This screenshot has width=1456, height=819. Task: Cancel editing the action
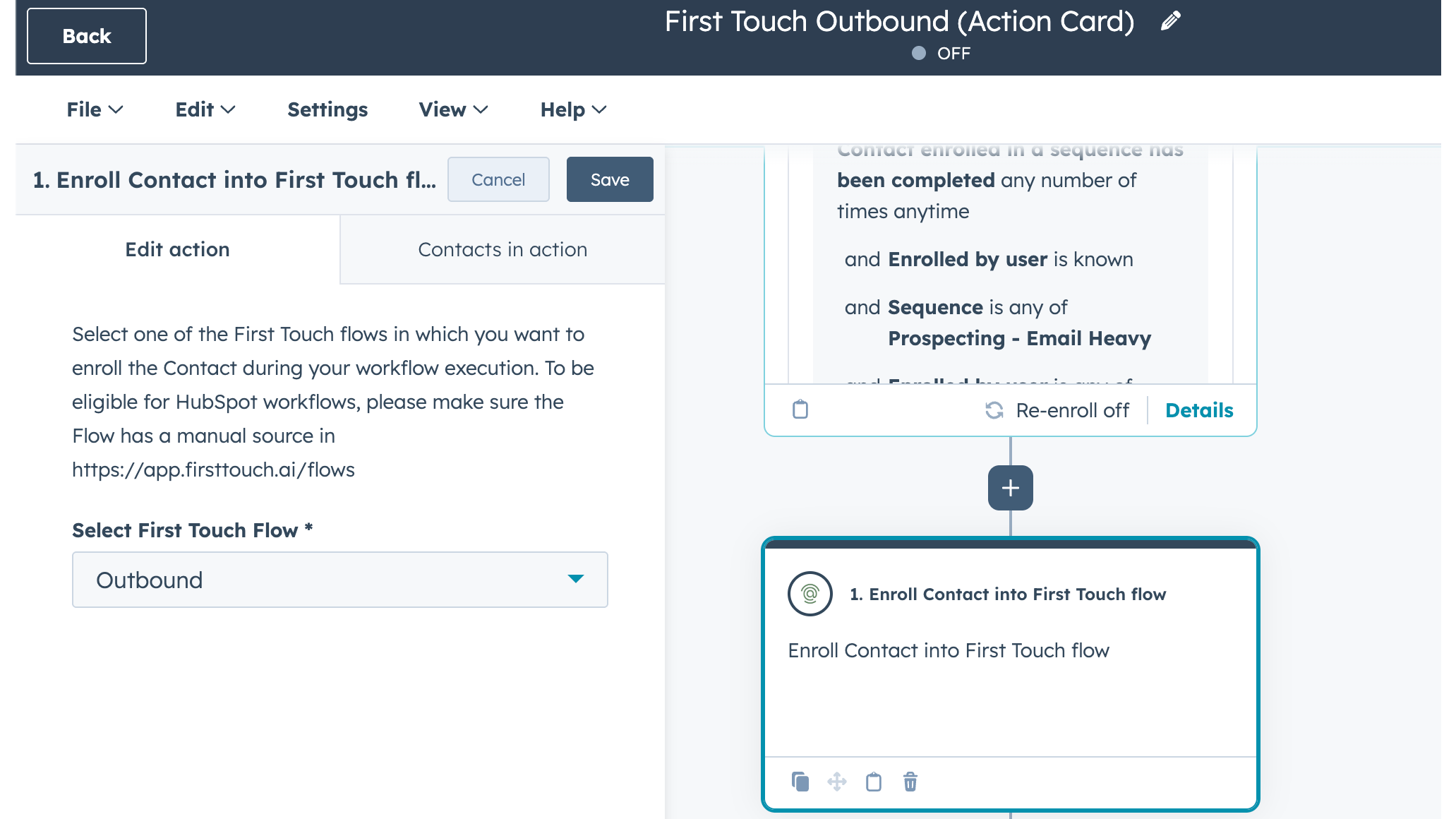pyautogui.click(x=498, y=179)
